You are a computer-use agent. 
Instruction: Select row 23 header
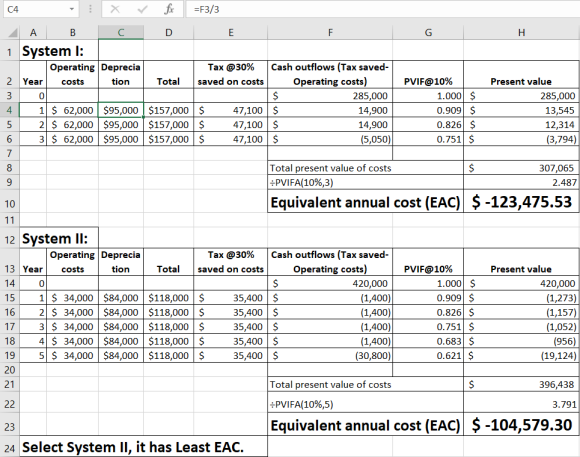click(10, 427)
